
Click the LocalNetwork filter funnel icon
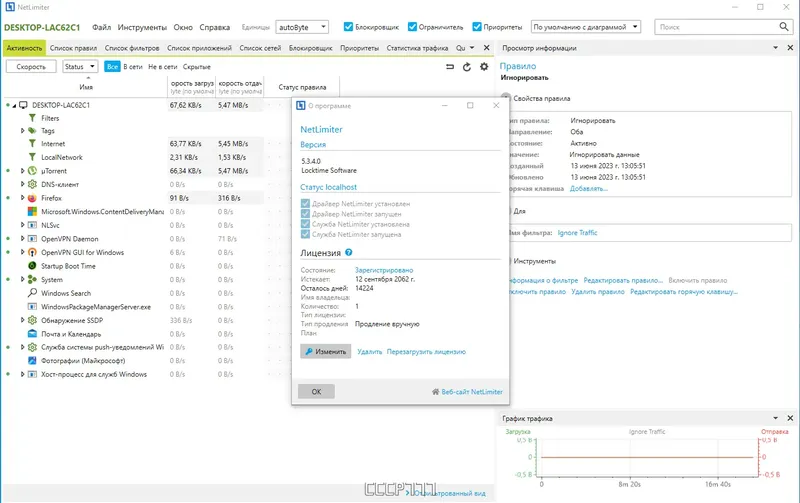[x=32, y=157]
